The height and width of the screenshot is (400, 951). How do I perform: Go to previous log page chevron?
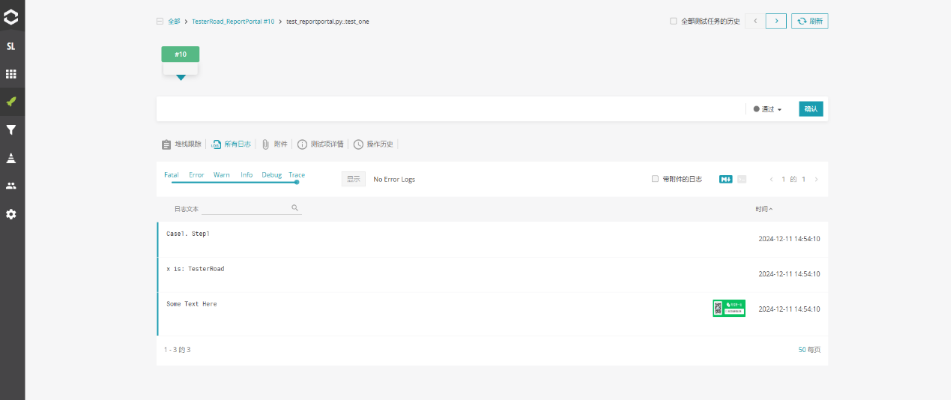tap(771, 179)
